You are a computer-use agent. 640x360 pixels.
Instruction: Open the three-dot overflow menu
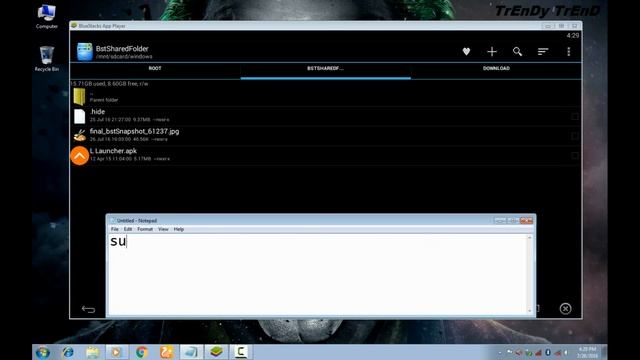coord(569,51)
